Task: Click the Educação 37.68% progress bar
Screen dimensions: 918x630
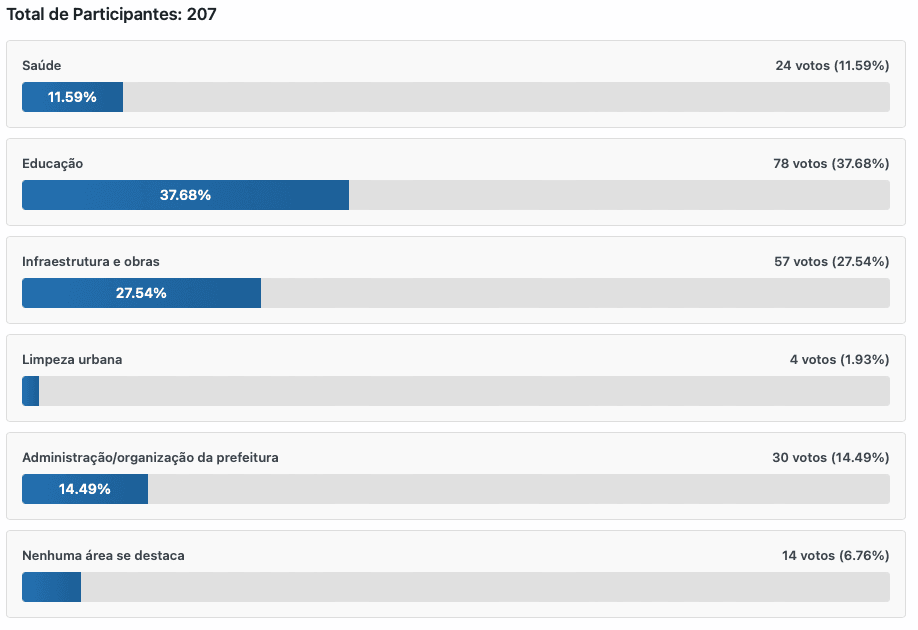Action: 185,195
